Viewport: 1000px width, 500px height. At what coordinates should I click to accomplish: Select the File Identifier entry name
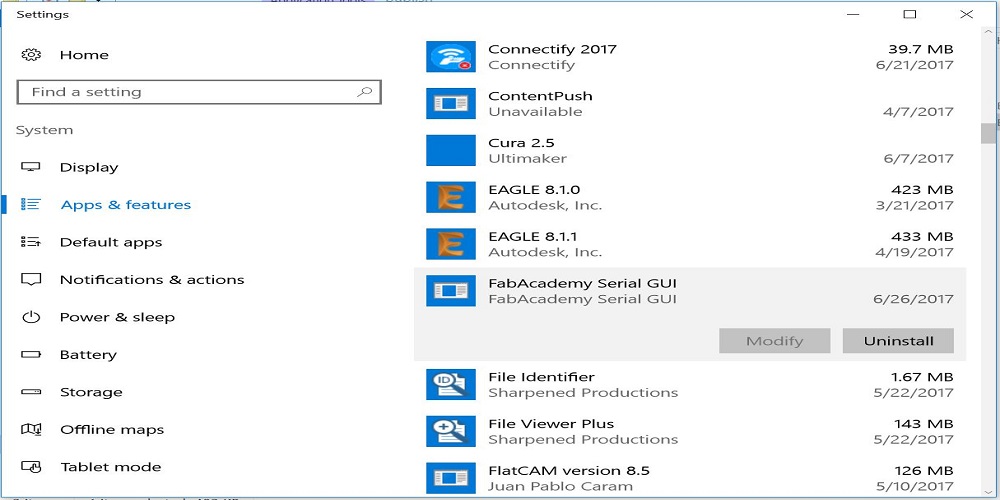click(541, 377)
